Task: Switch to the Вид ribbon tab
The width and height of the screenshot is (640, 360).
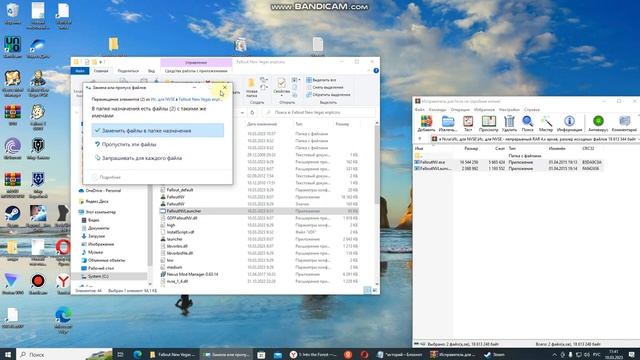Action: 151,71
